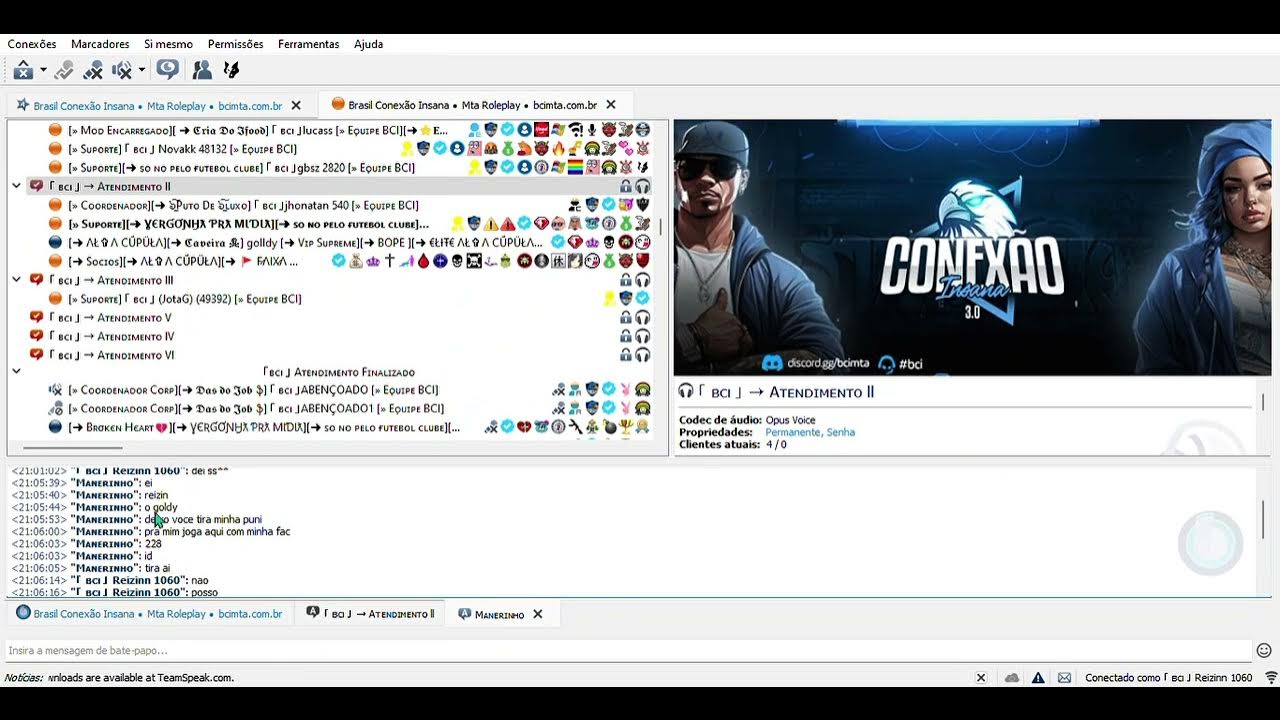Click 'Permanente, Senha' properties text

810,432
